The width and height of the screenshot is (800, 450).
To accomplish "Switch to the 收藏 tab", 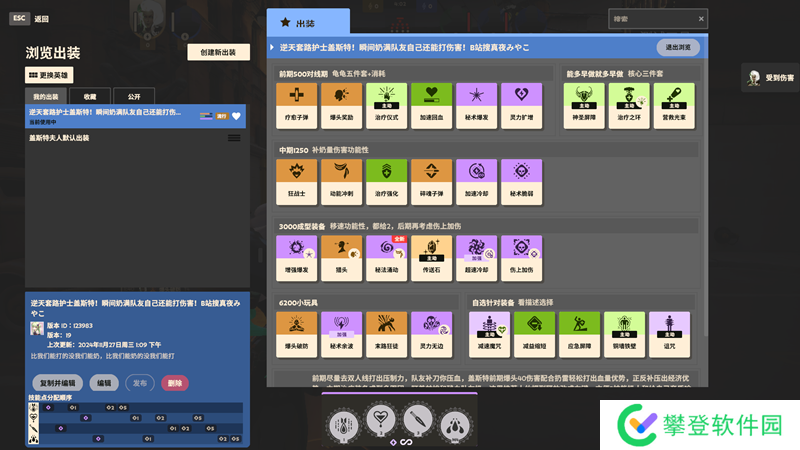I will coord(90,96).
